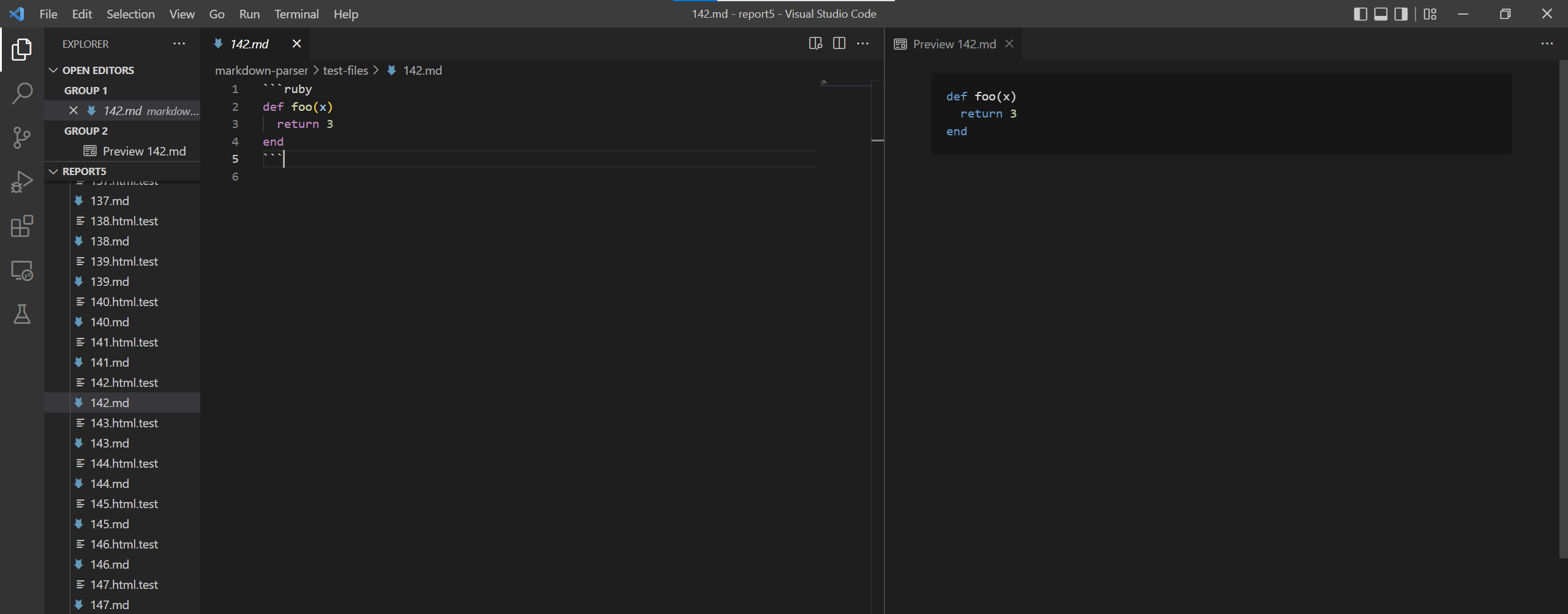Image resolution: width=1568 pixels, height=614 pixels.
Task: Toggle the primary side bar visibility
Action: pos(1360,14)
